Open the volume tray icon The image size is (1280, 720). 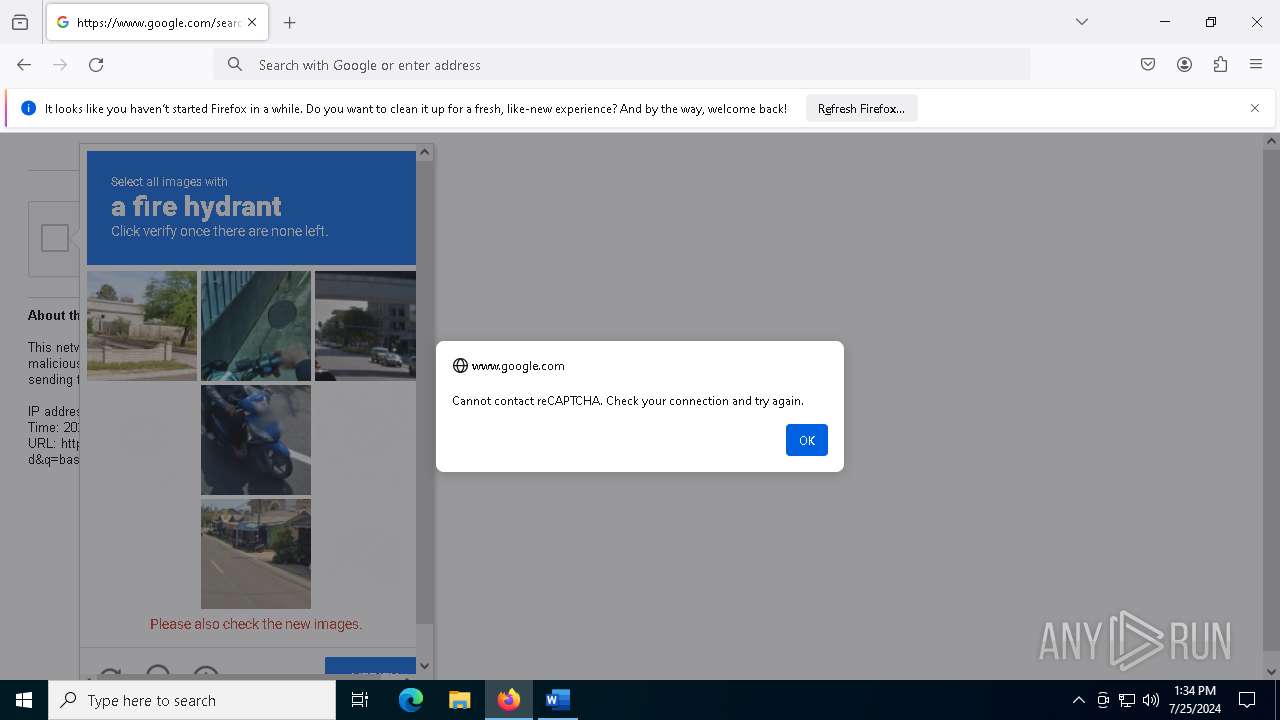(x=1151, y=700)
